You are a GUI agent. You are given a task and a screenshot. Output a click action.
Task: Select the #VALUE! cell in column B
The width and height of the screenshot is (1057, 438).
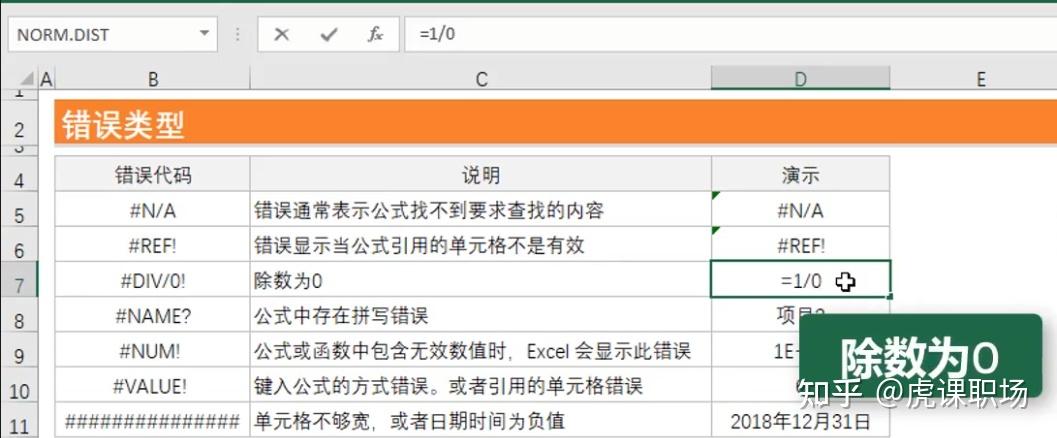coord(152,385)
